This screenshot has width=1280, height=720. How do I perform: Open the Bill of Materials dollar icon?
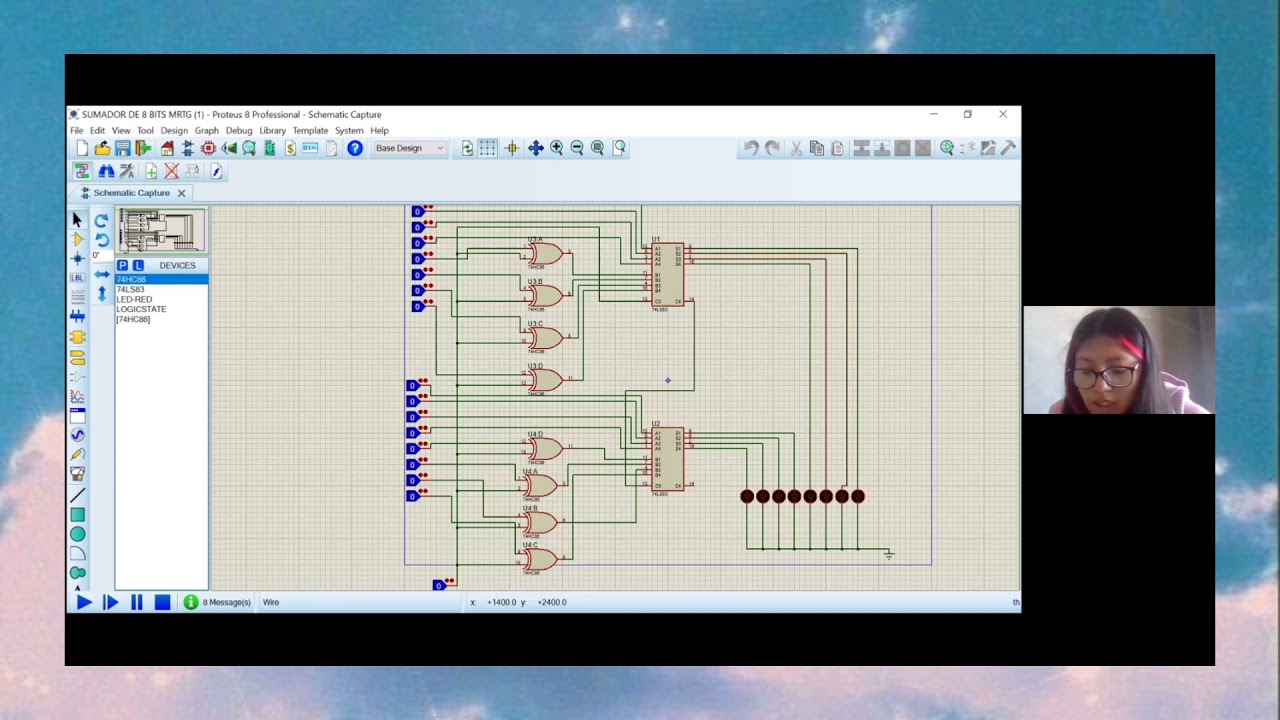coord(290,148)
